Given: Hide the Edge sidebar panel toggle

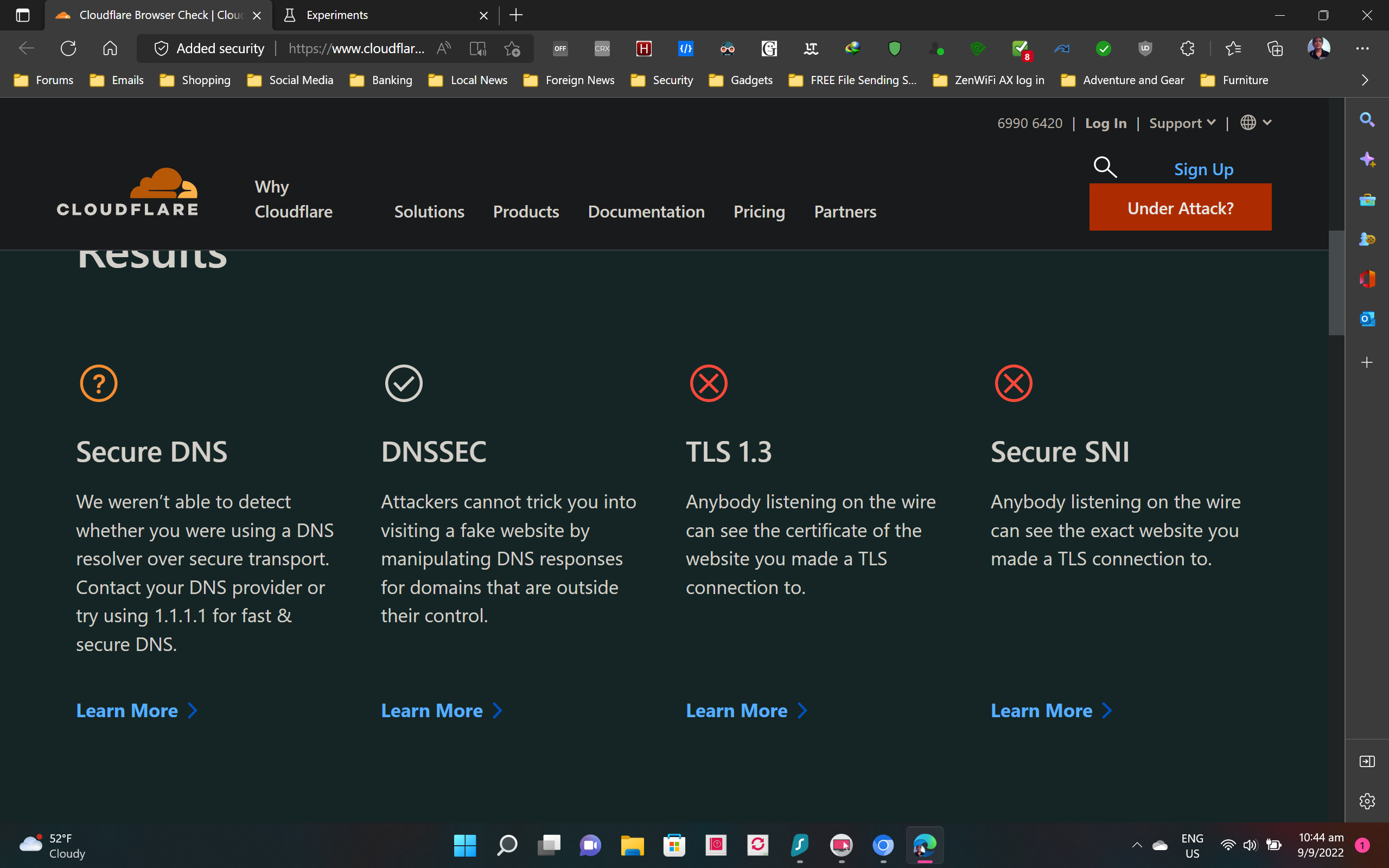Looking at the screenshot, I should pyautogui.click(x=1367, y=761).
